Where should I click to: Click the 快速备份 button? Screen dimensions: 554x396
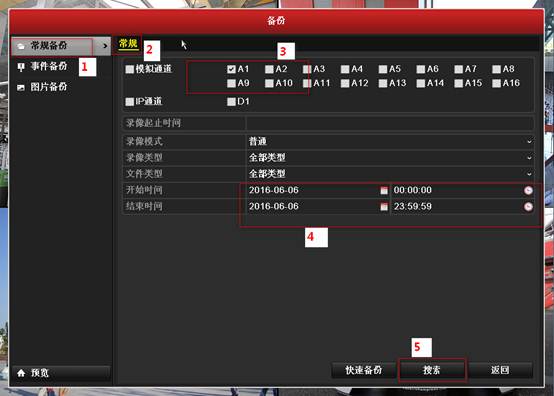coord(364,370)
